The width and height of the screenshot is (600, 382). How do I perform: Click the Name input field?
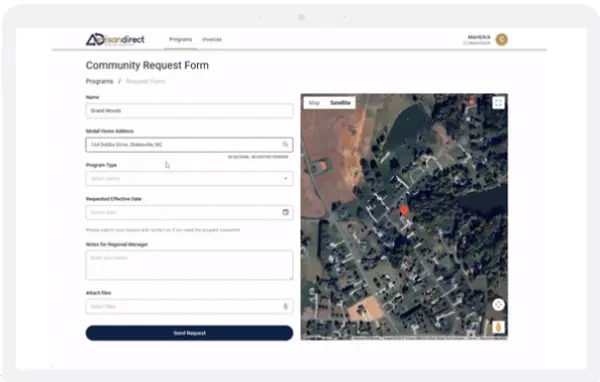189,111
